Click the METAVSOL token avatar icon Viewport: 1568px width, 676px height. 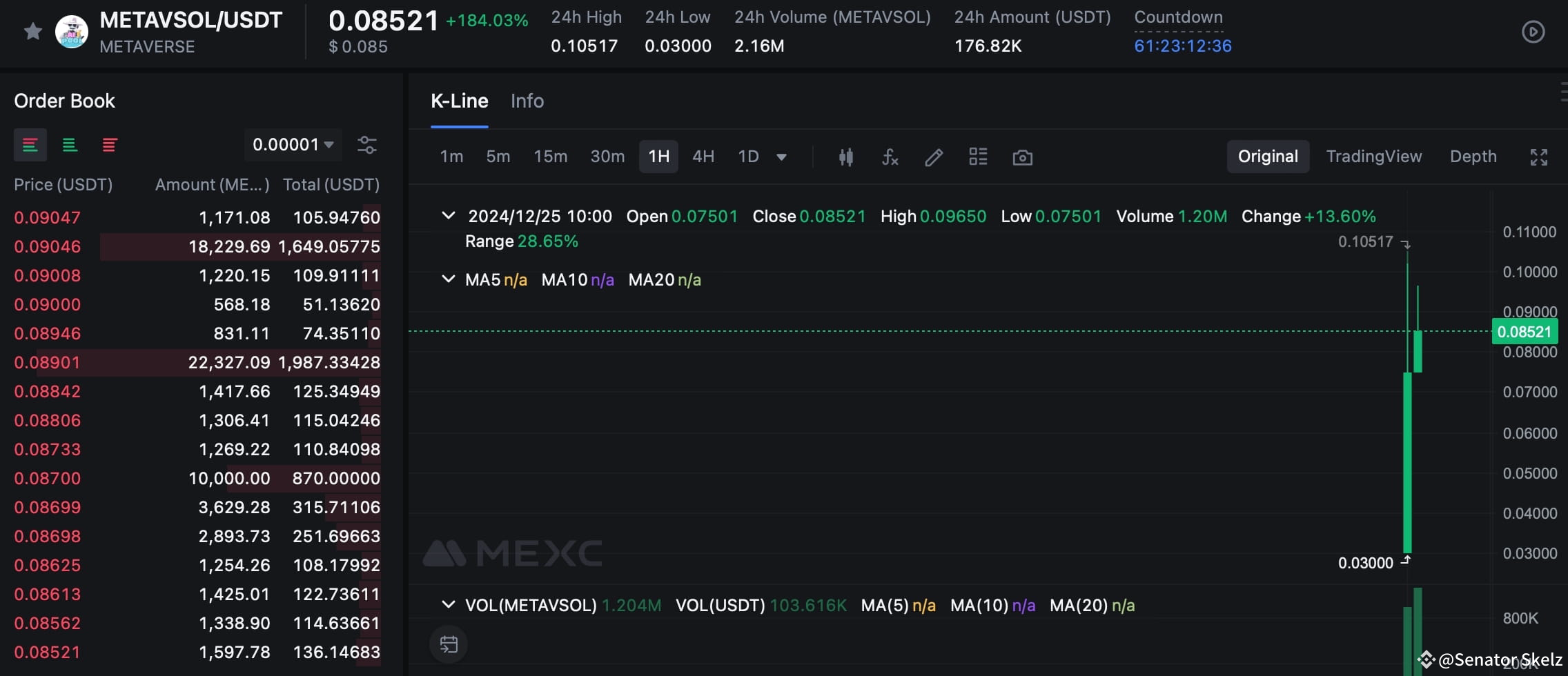pos(72,32)
